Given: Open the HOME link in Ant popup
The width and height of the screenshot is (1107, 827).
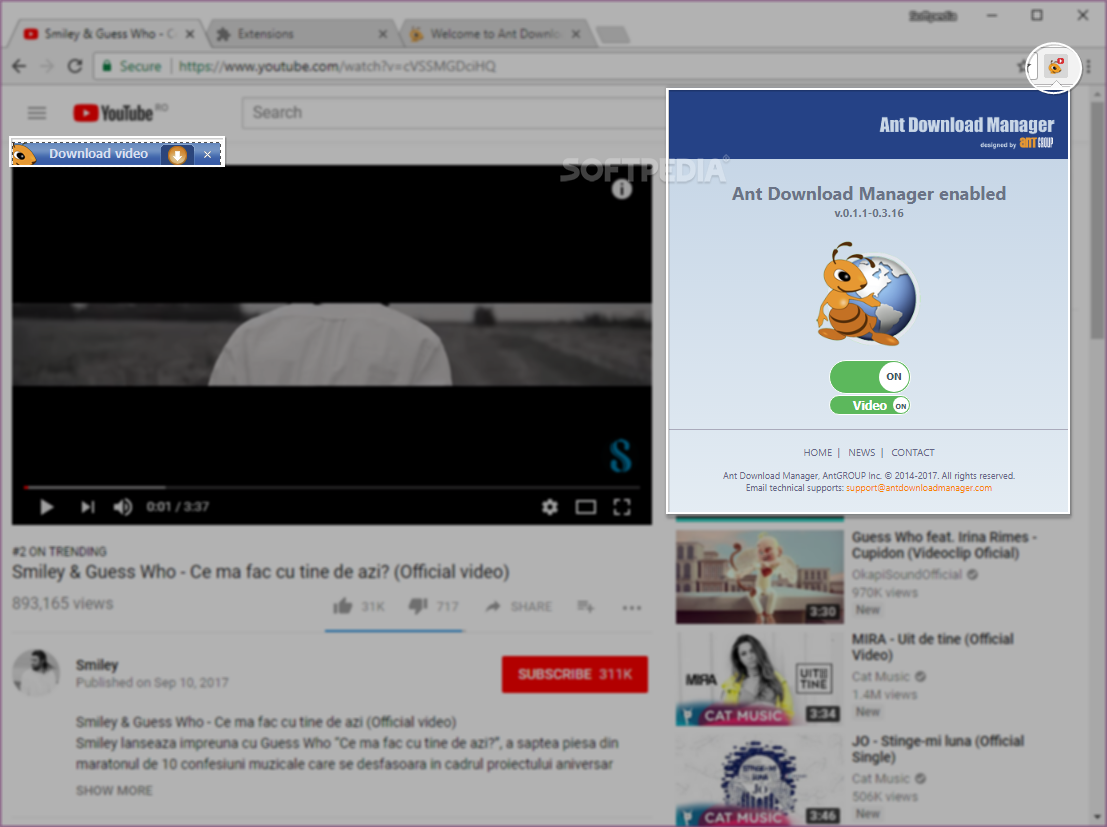Looking at the screenshot, I should click(818, 453).
